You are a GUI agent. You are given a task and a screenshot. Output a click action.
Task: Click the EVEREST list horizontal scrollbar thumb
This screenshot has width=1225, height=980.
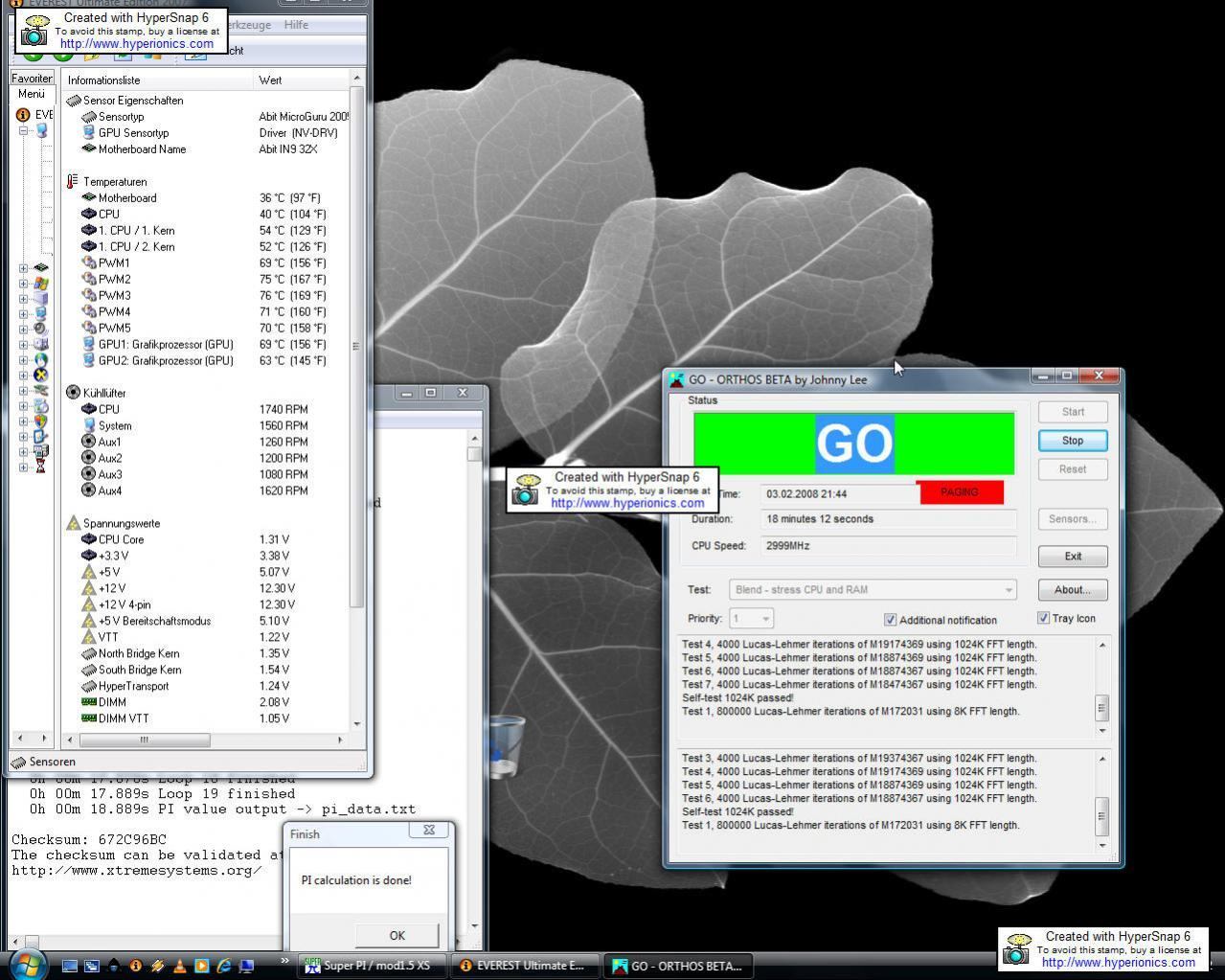(x=145, y=740)
